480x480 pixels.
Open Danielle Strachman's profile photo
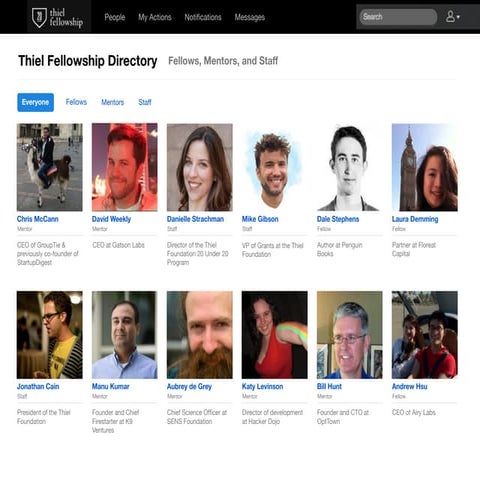point(200,167)
